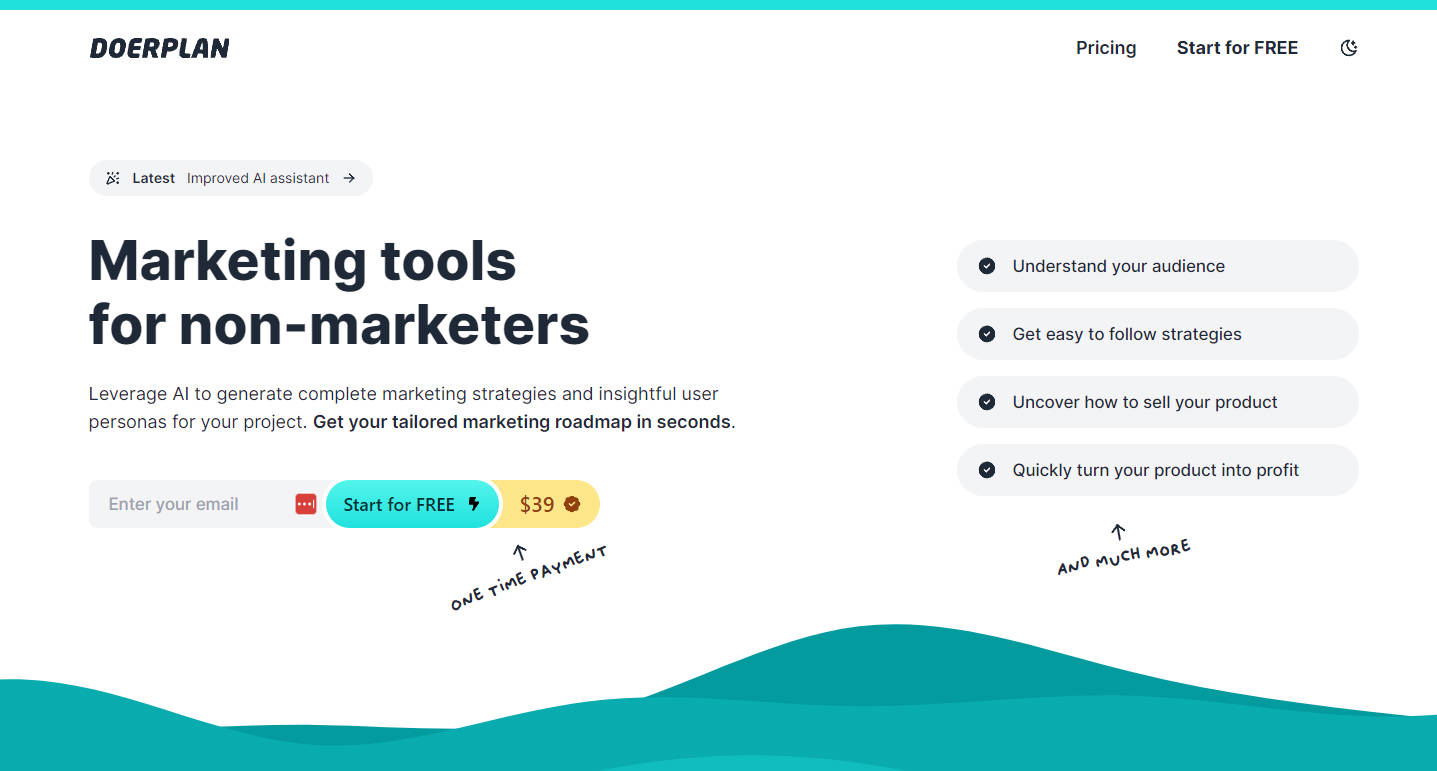Click checkmark beside Get easy to follow strategies
The height and width of the screenshot is (771, 1437).
click(x=987, y=334)
